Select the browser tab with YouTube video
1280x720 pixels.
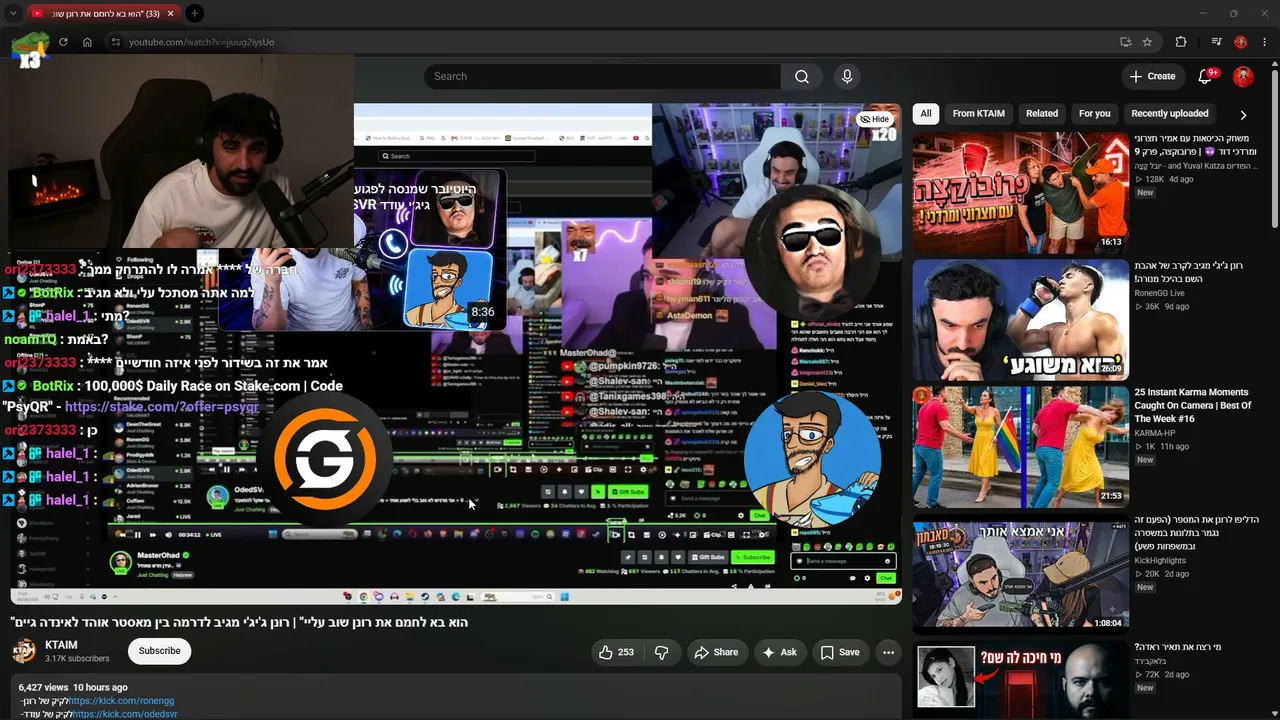click(x=102, y=13)
